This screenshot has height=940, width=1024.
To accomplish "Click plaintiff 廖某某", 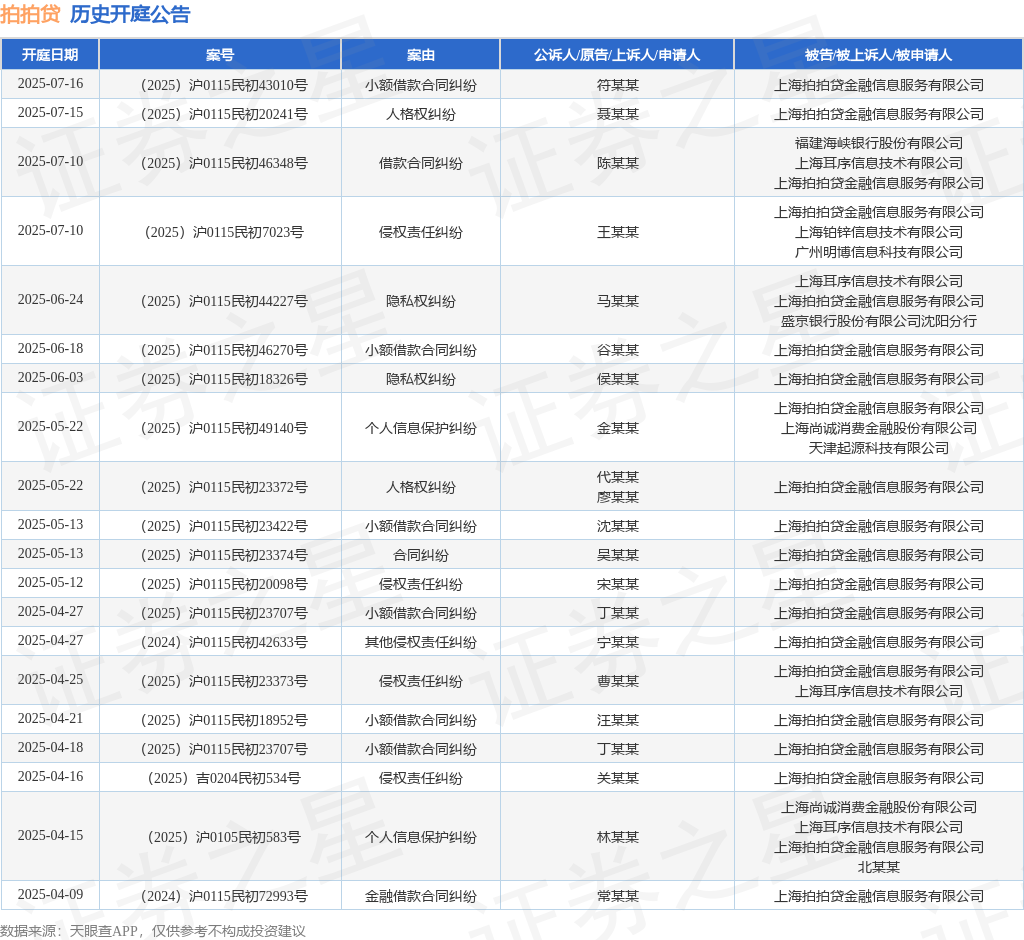I will click(x=618, y=497).
